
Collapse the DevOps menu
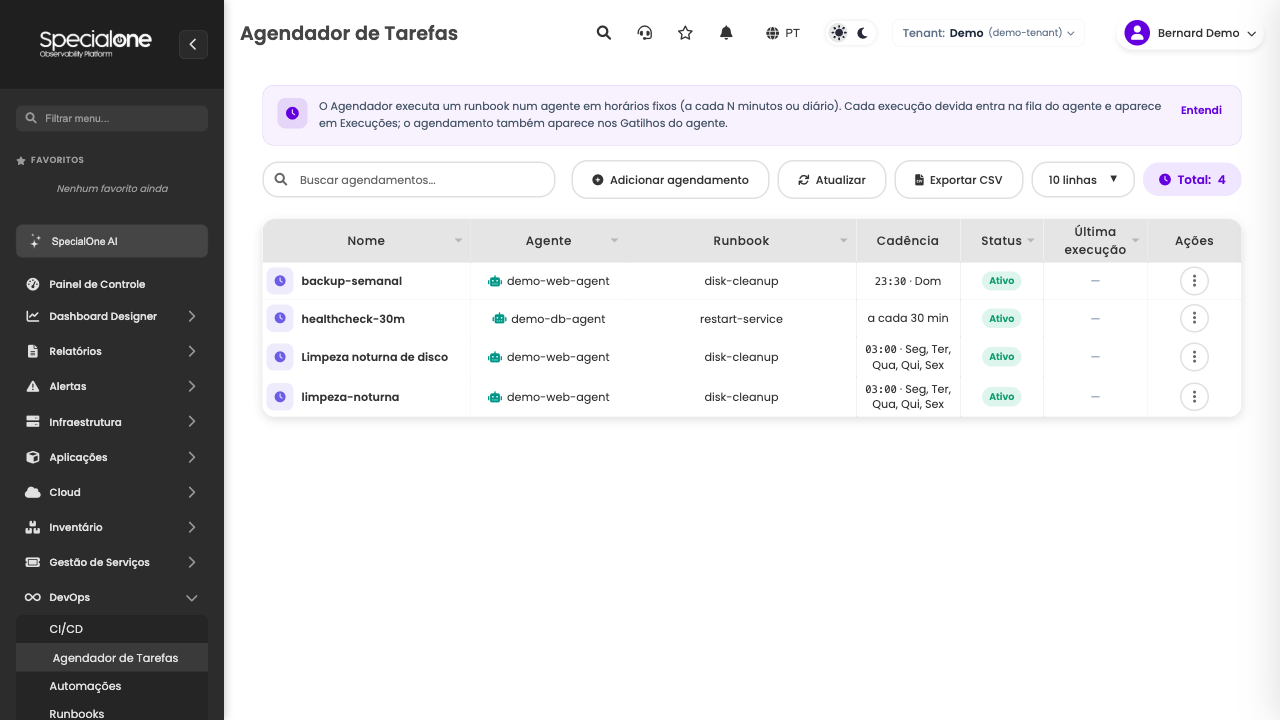[x=112, y=597]
